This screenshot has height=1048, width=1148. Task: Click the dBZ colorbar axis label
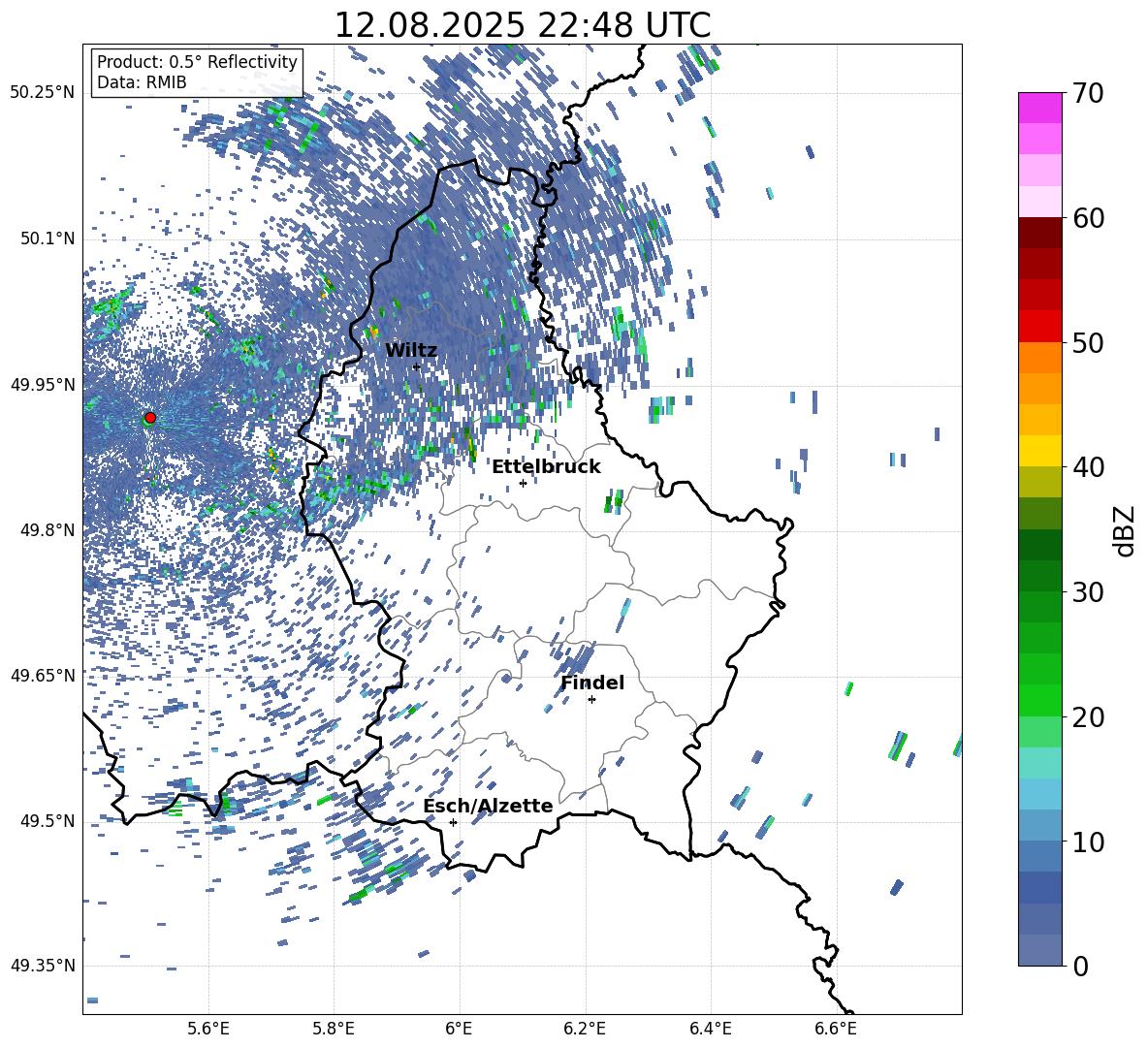coord(1124,530)
